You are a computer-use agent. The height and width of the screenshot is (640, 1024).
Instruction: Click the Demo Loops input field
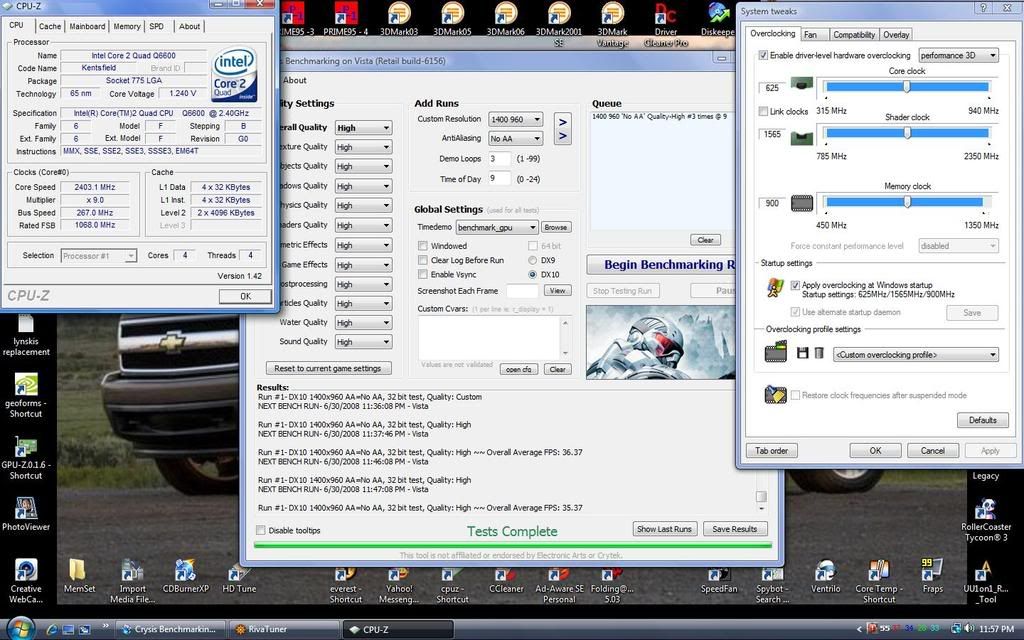(x=500, y=159)
